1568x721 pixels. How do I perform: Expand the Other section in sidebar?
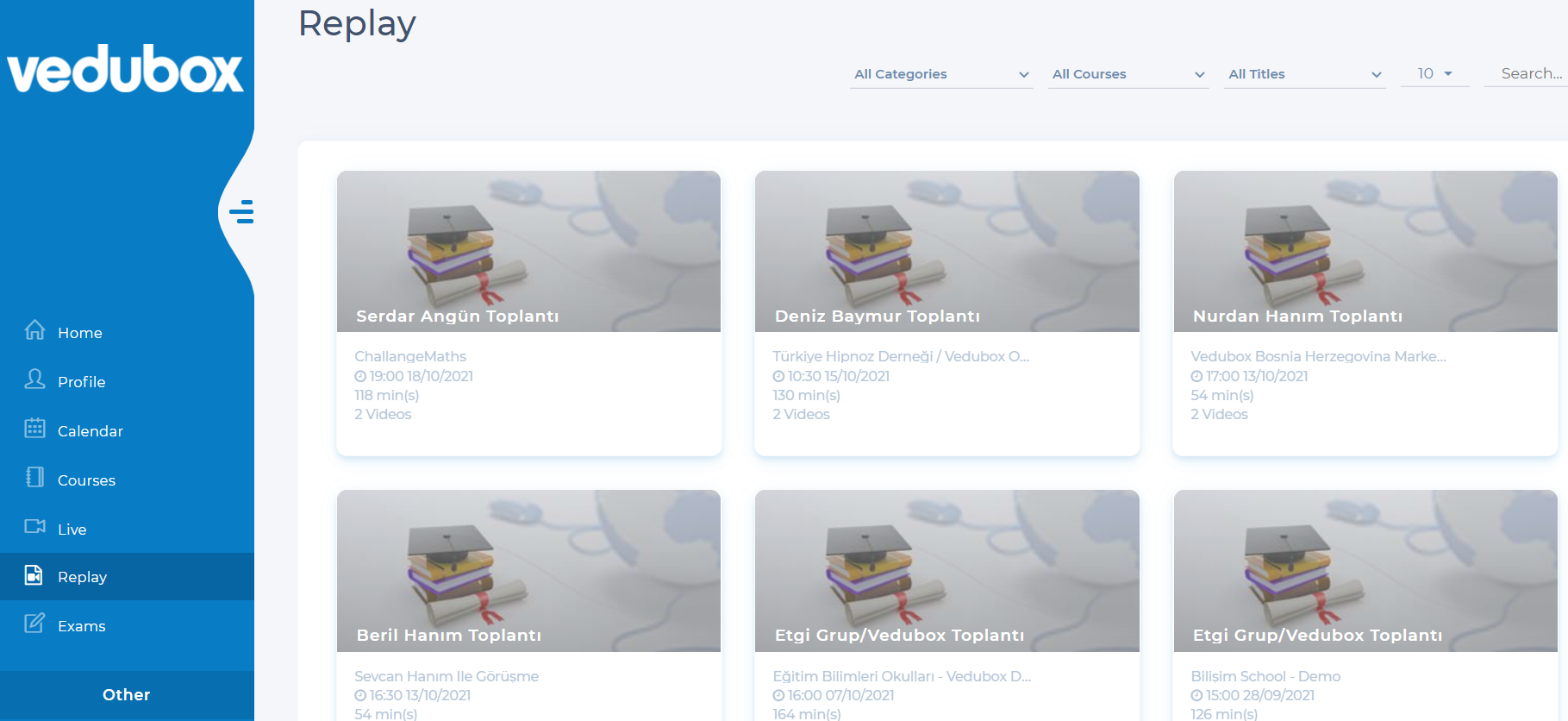(127, 695)
